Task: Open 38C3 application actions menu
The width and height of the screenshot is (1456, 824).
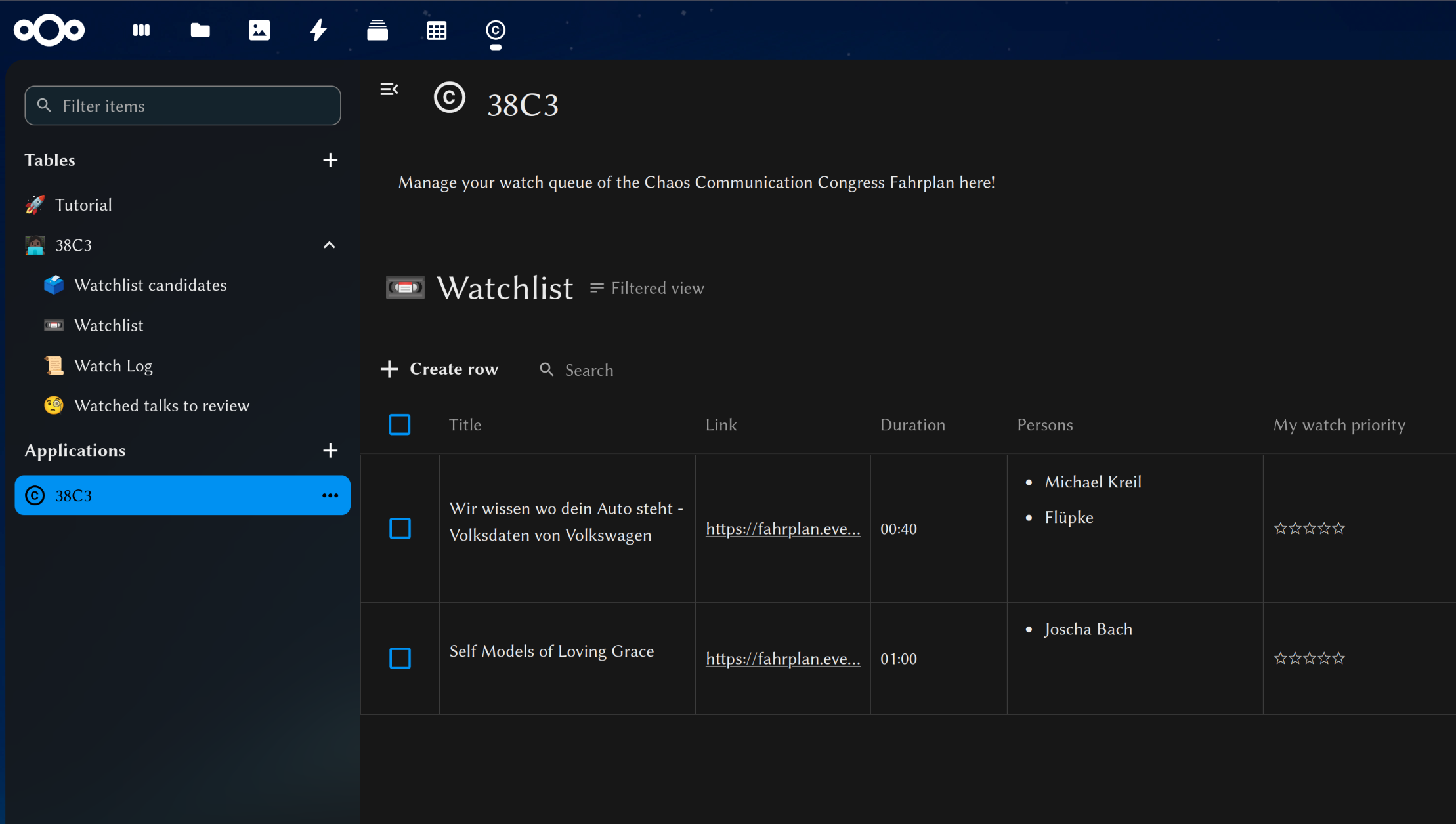Action: [330, 495]
